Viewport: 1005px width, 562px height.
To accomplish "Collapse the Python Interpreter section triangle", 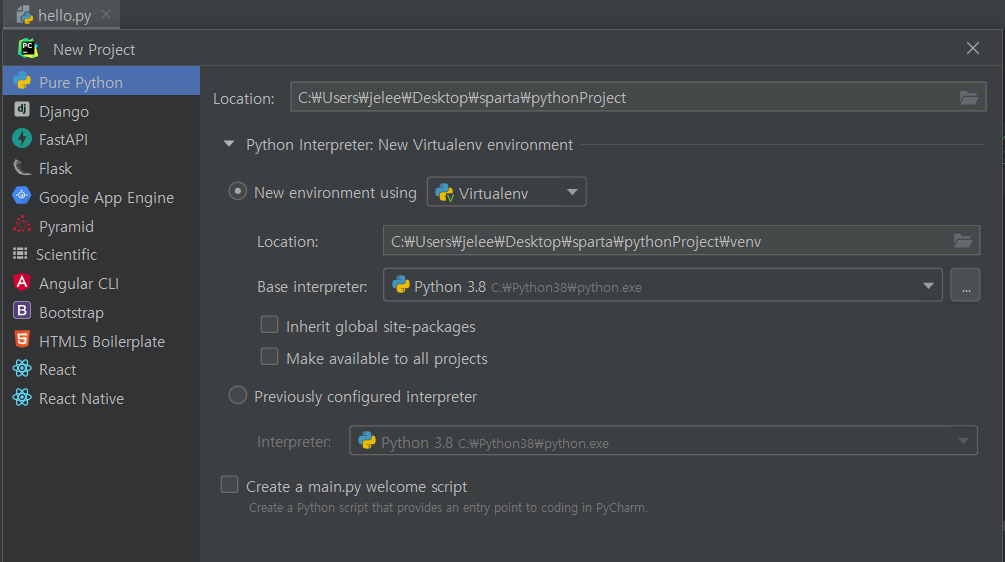I will click(x=229, y=144).
